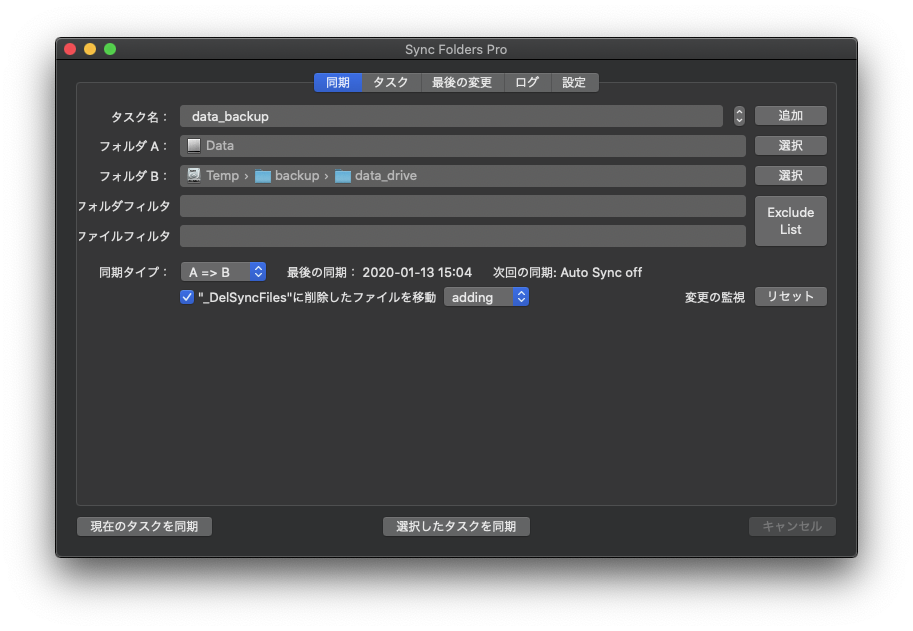
Task: Toggle the _DelSyncFiles move deleted files checkbox
Action: (x=187, y=297)
